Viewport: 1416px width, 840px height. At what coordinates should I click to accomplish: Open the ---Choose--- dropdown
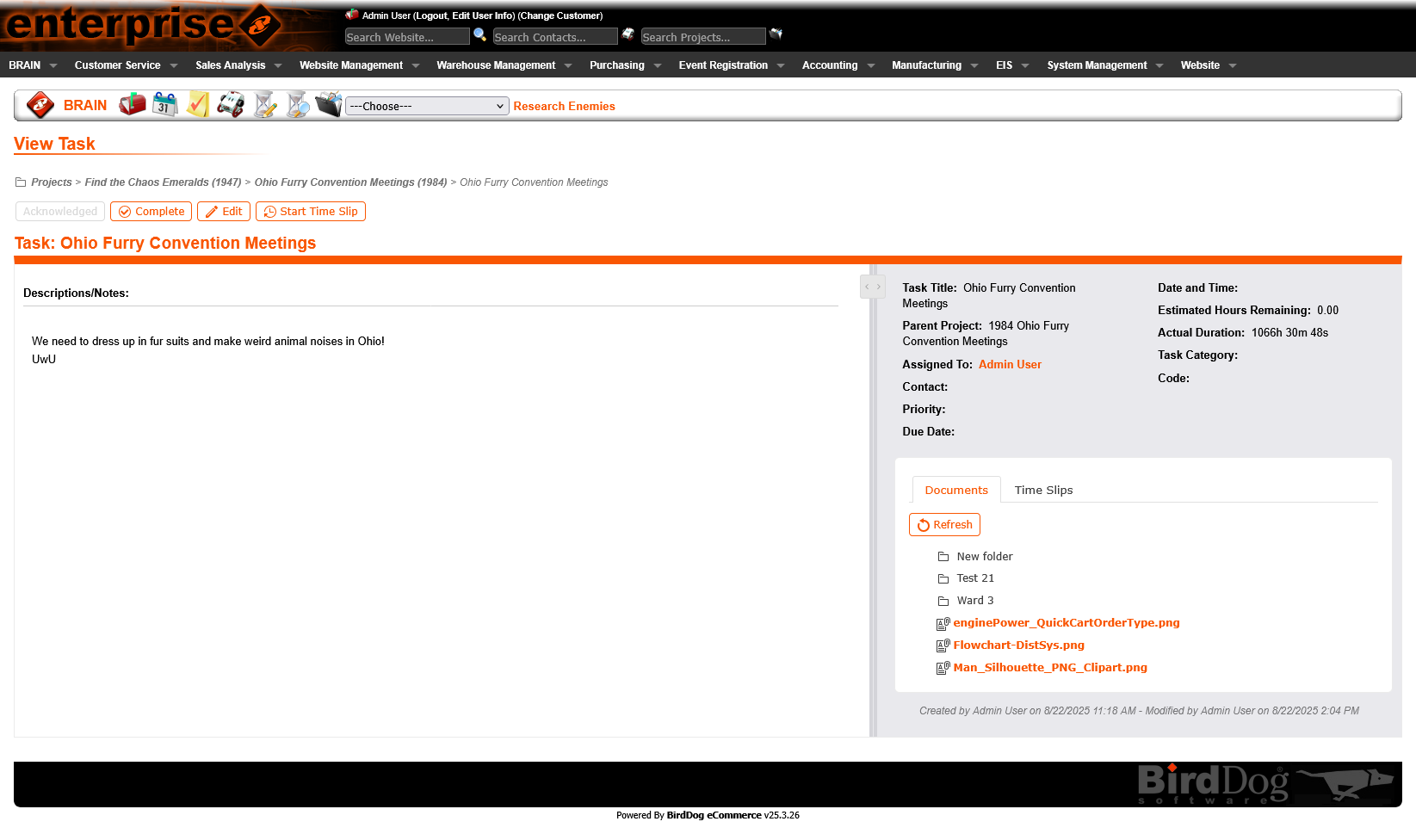tap(426, 106)
